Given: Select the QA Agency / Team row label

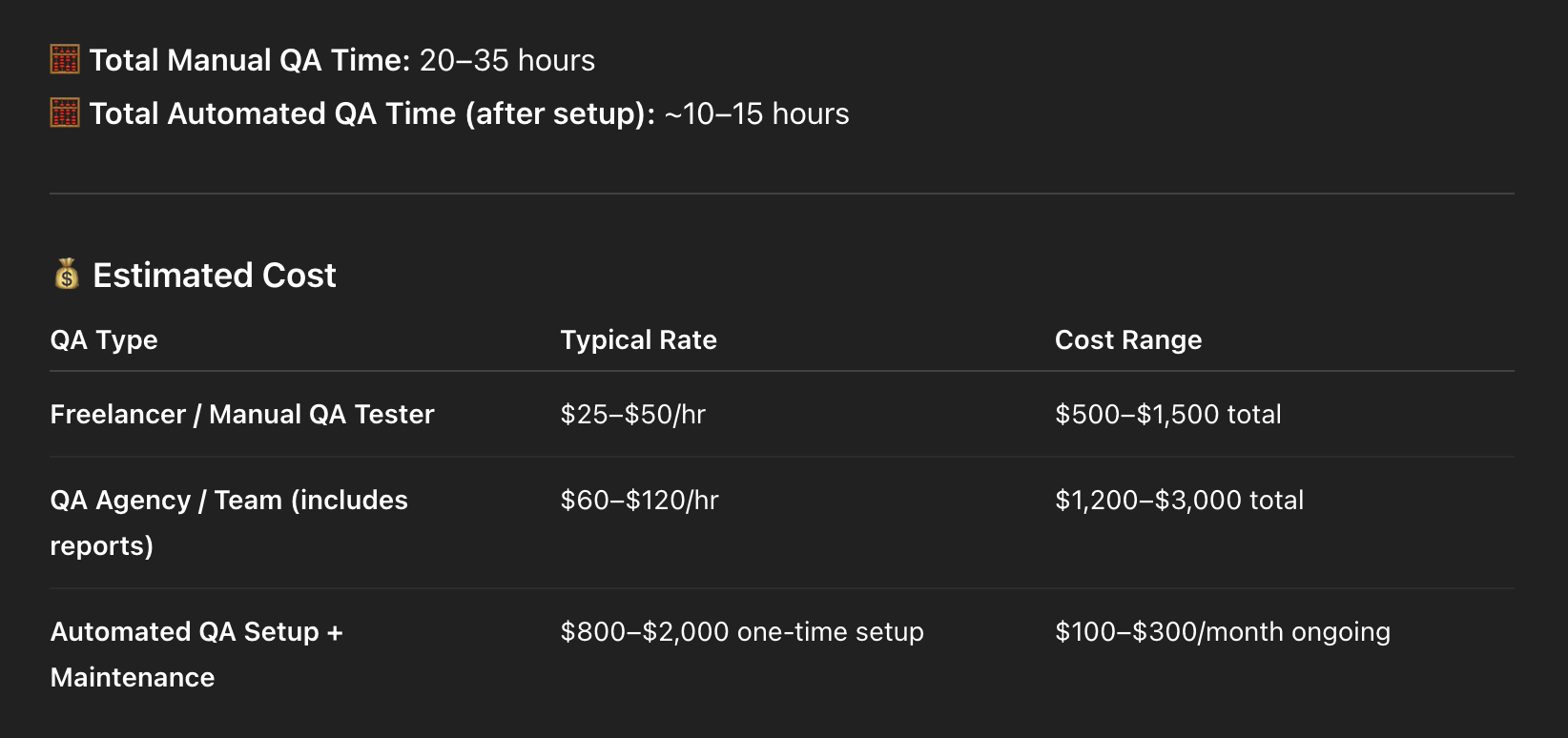Looking at the screenshot, I should point(229,501).
